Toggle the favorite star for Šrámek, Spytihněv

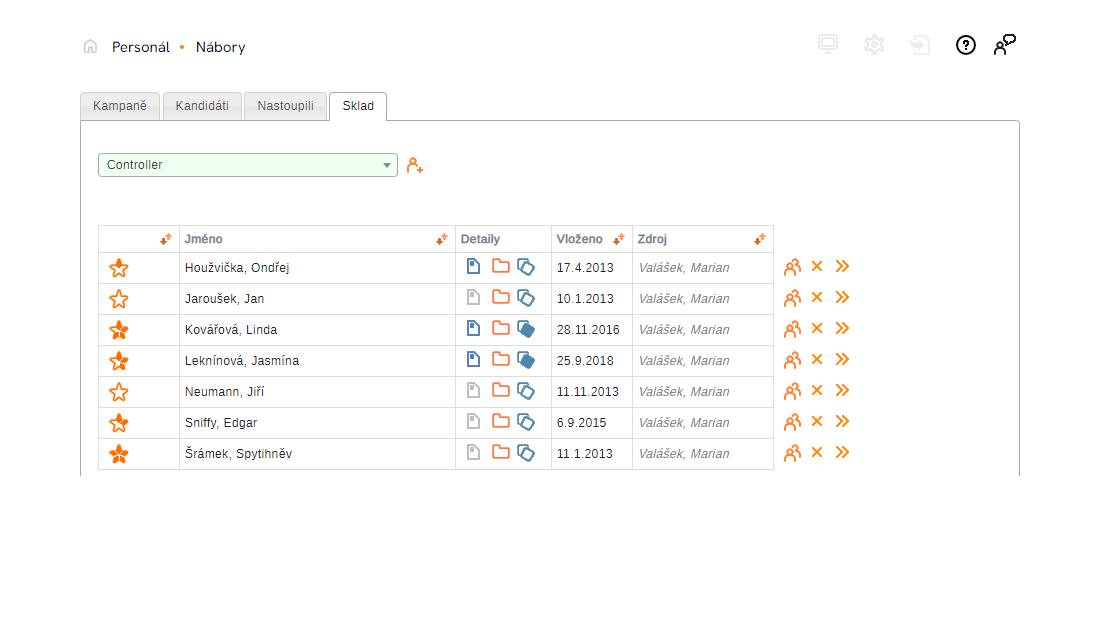point(119,454)
